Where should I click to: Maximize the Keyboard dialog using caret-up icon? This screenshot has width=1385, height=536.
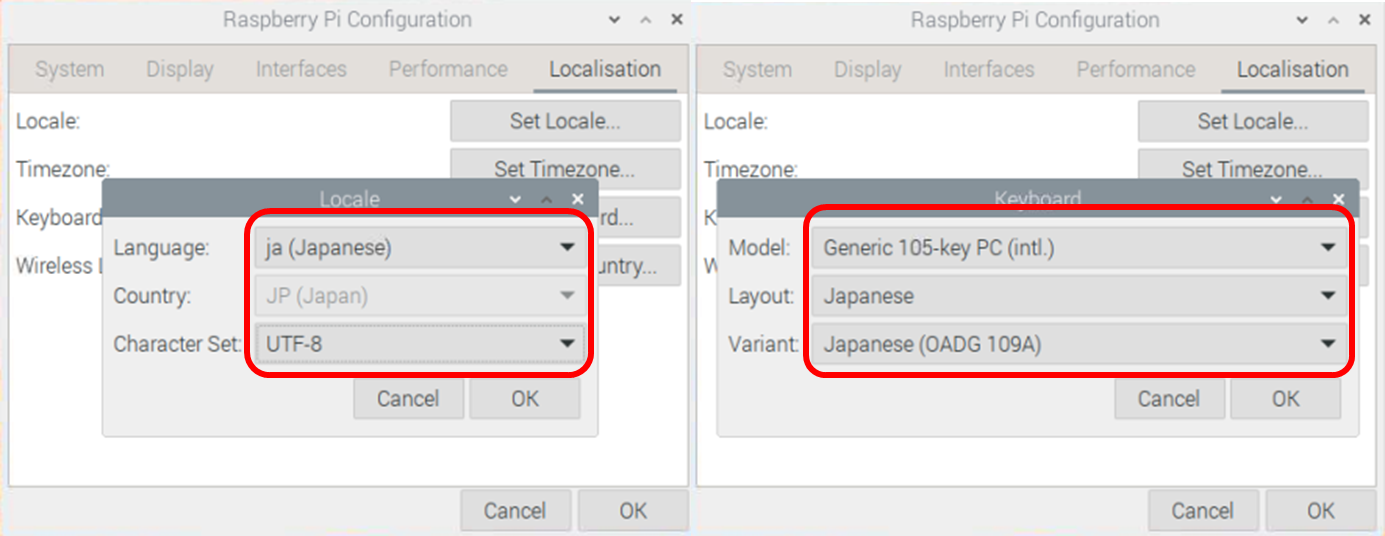(1307, 199)
